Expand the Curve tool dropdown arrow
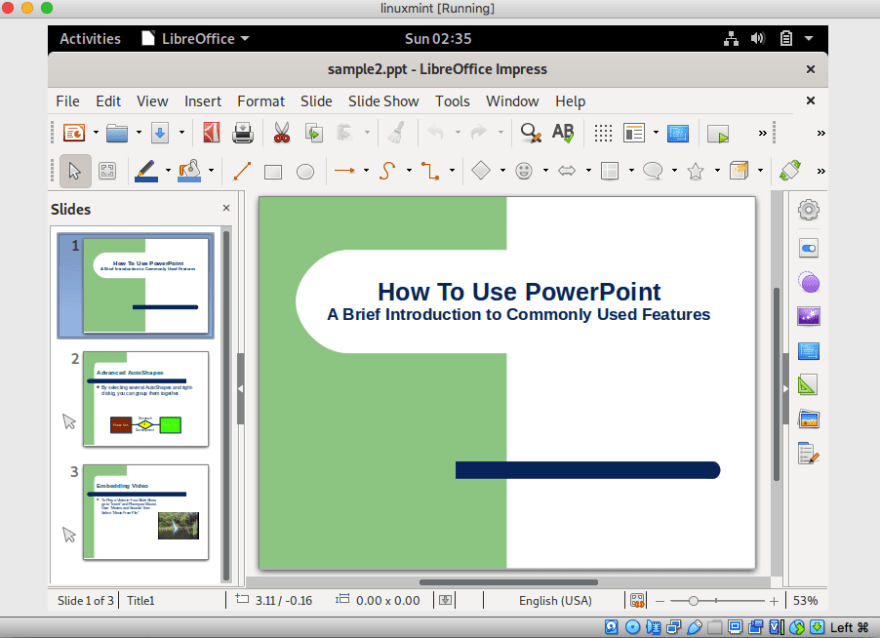 (409, 171)
